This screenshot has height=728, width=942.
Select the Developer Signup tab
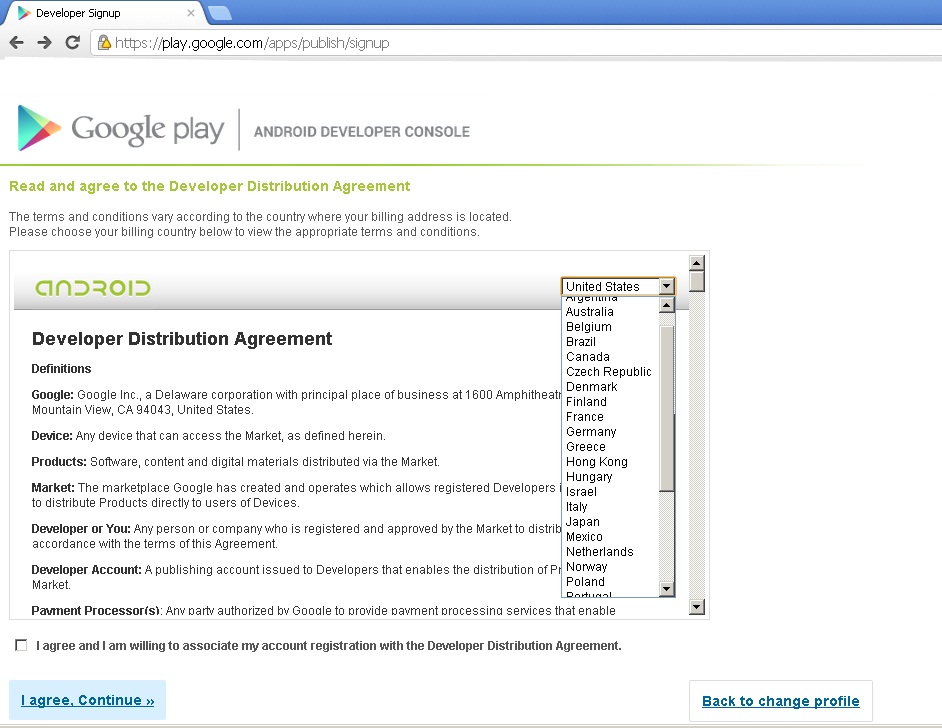click(105, 13)
